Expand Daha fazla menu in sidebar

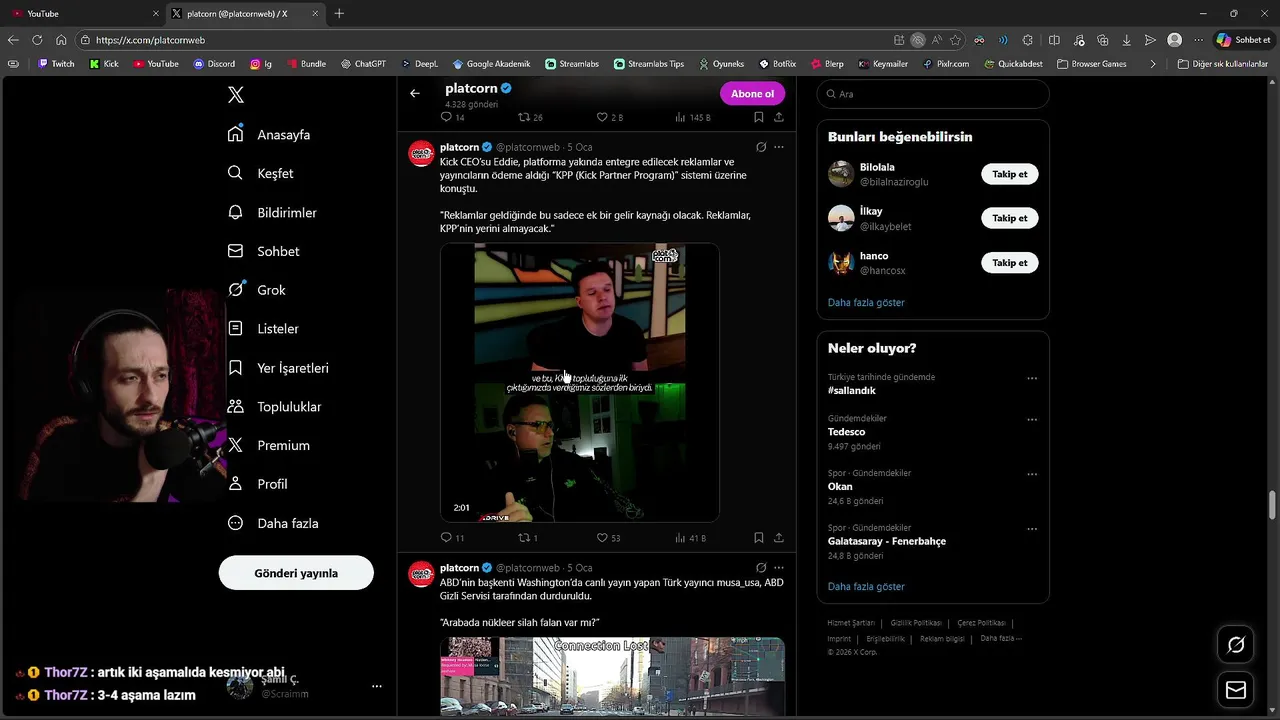(x=273, y=523)
